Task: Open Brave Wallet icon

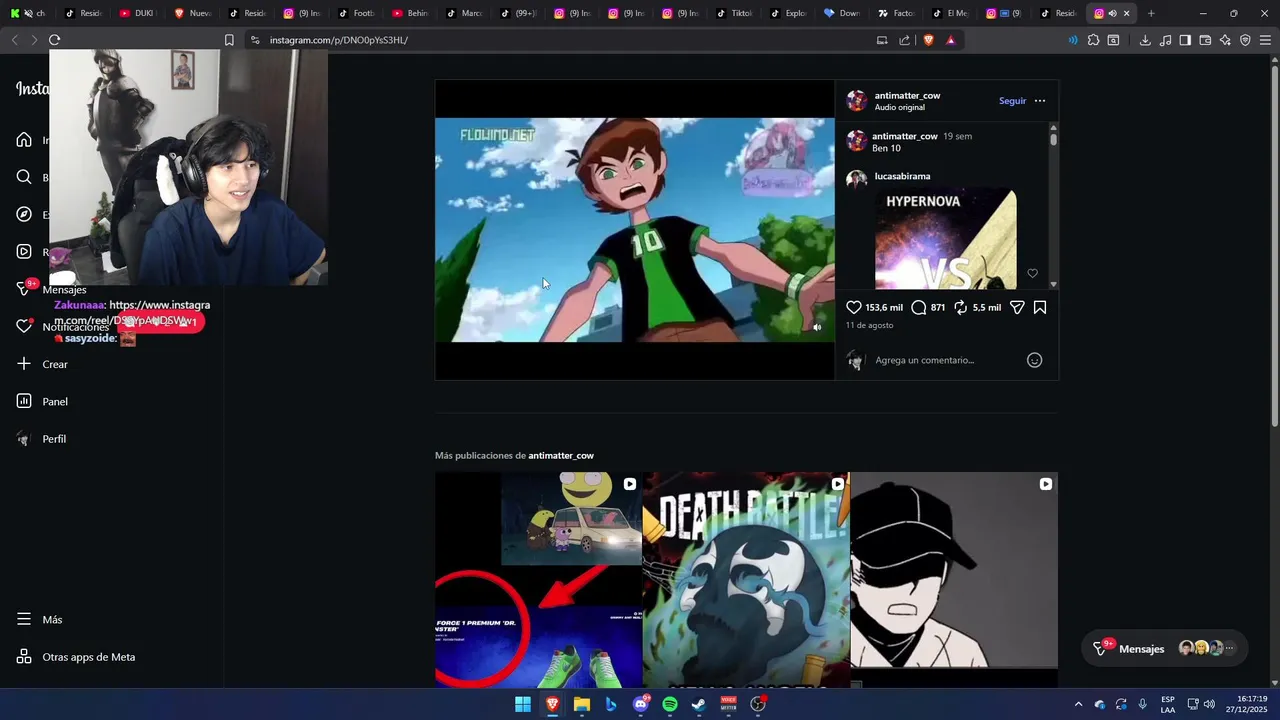Action: 1205,40
